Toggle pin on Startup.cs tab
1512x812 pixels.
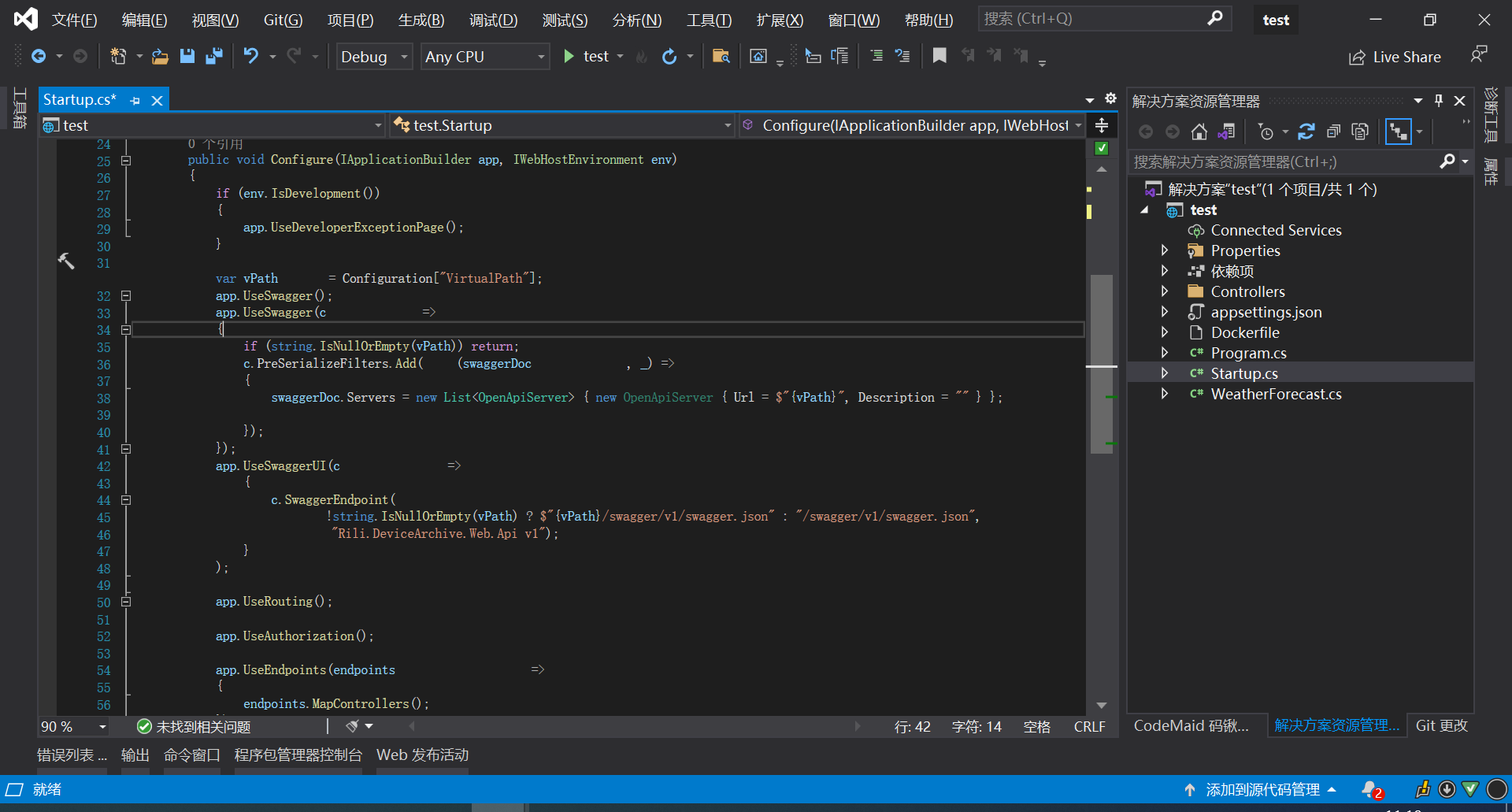(x=135, y=101)
